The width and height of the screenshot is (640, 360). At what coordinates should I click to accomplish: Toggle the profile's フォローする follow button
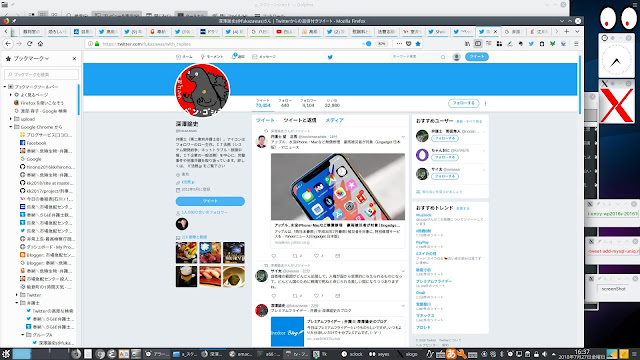463,103
